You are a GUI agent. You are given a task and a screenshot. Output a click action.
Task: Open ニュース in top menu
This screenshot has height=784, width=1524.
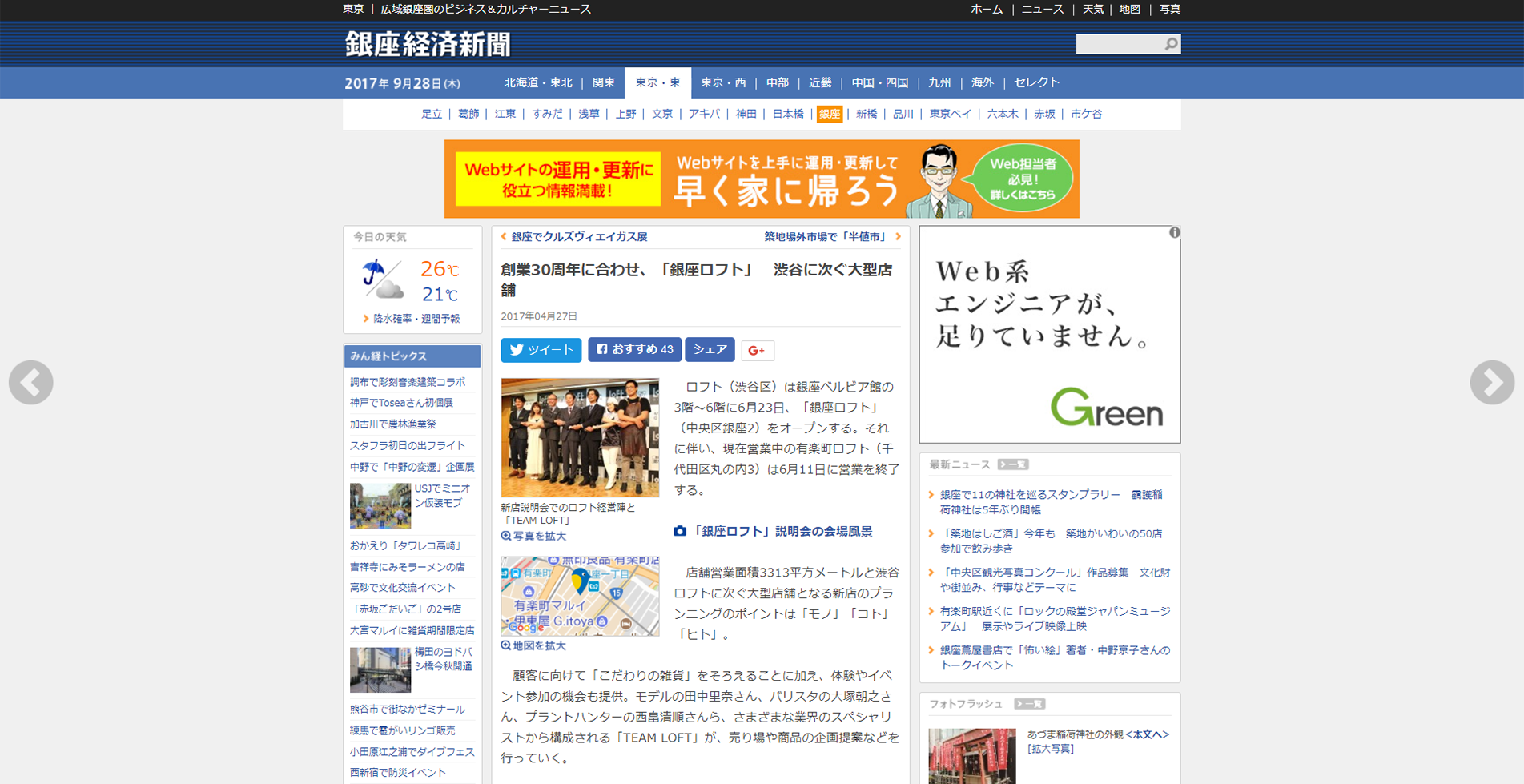tap(1042, 10)
